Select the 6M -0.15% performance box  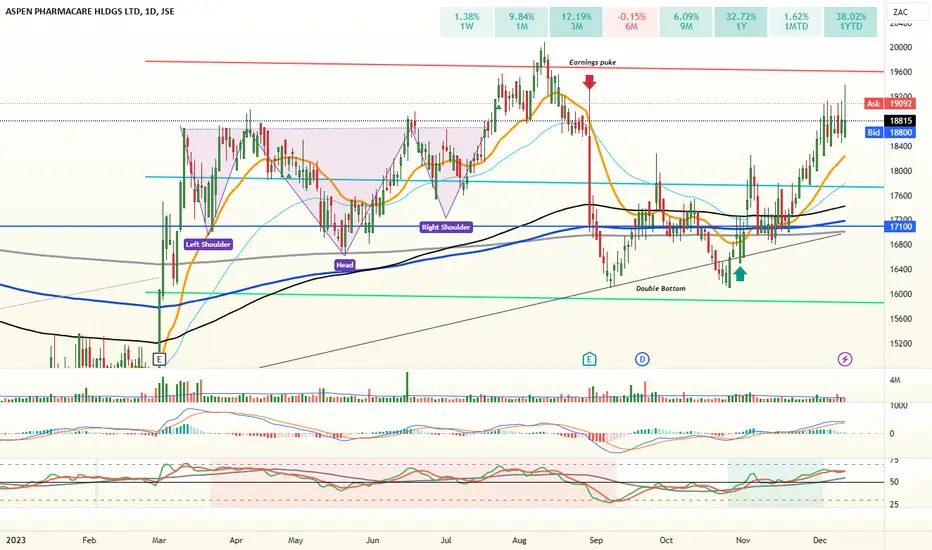(631, 22)
